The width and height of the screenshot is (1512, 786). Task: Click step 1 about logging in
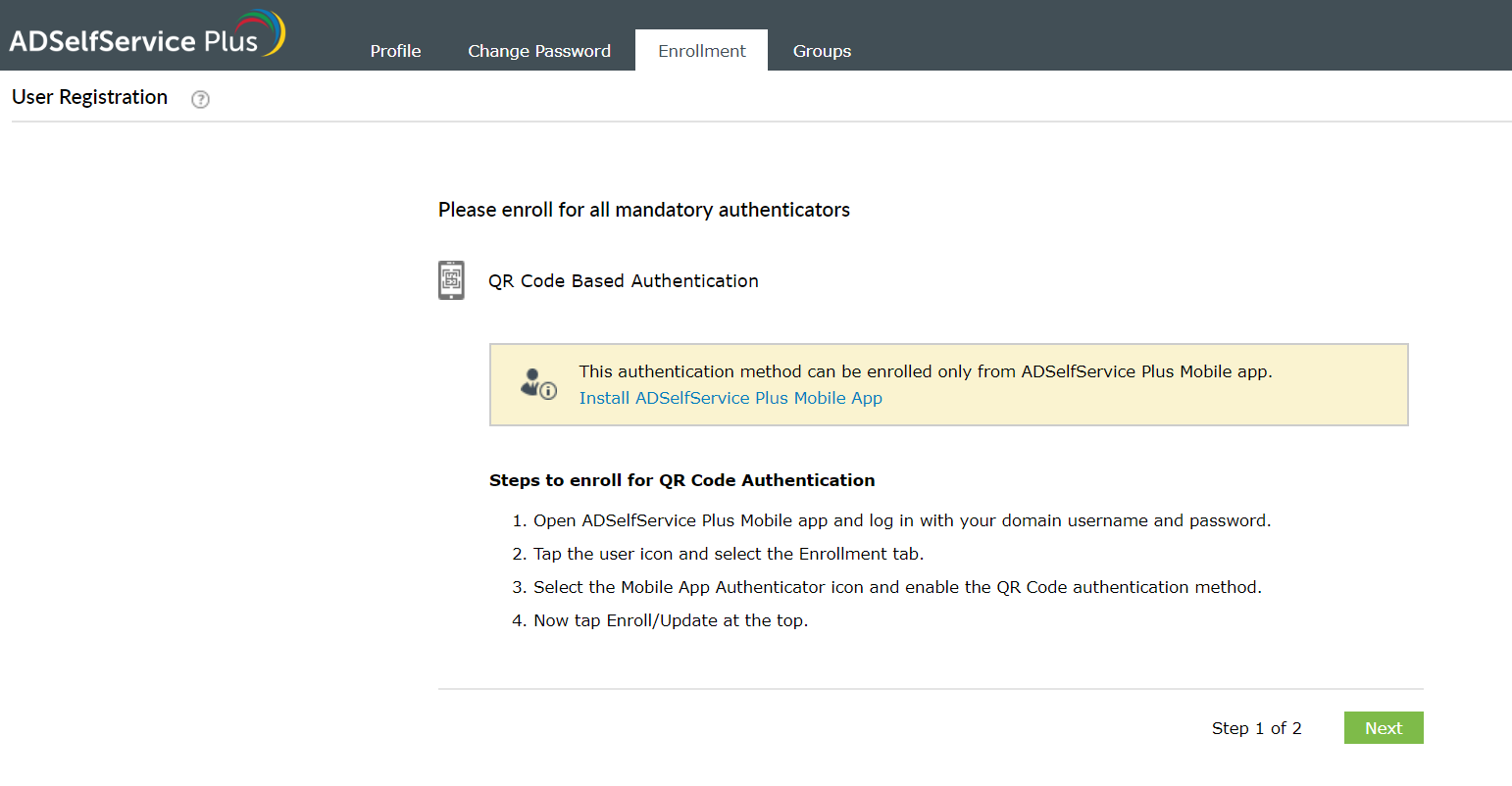pos(902,520)
